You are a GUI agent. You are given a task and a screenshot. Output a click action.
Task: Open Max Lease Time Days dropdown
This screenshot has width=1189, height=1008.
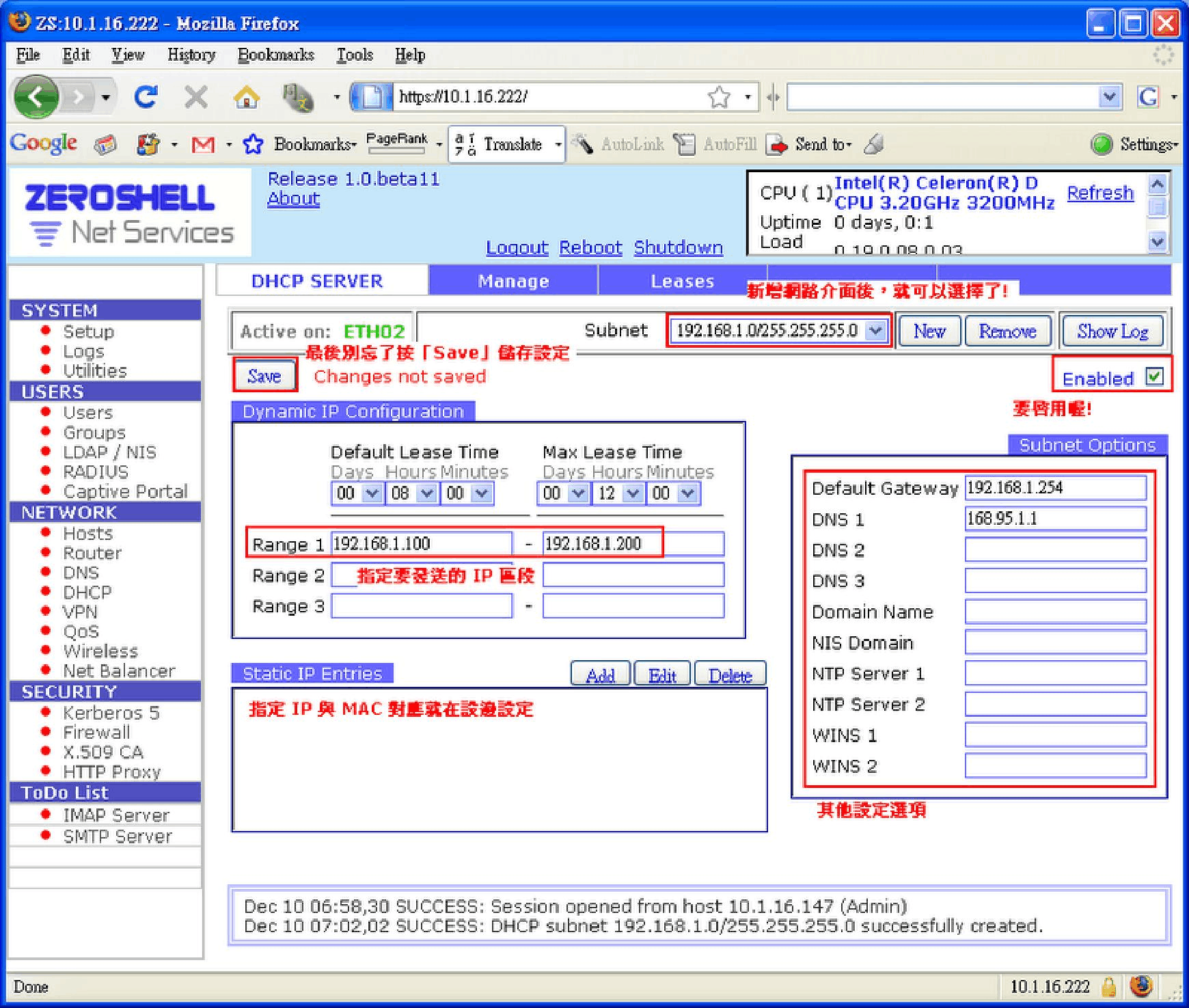[x=578, y=493]
